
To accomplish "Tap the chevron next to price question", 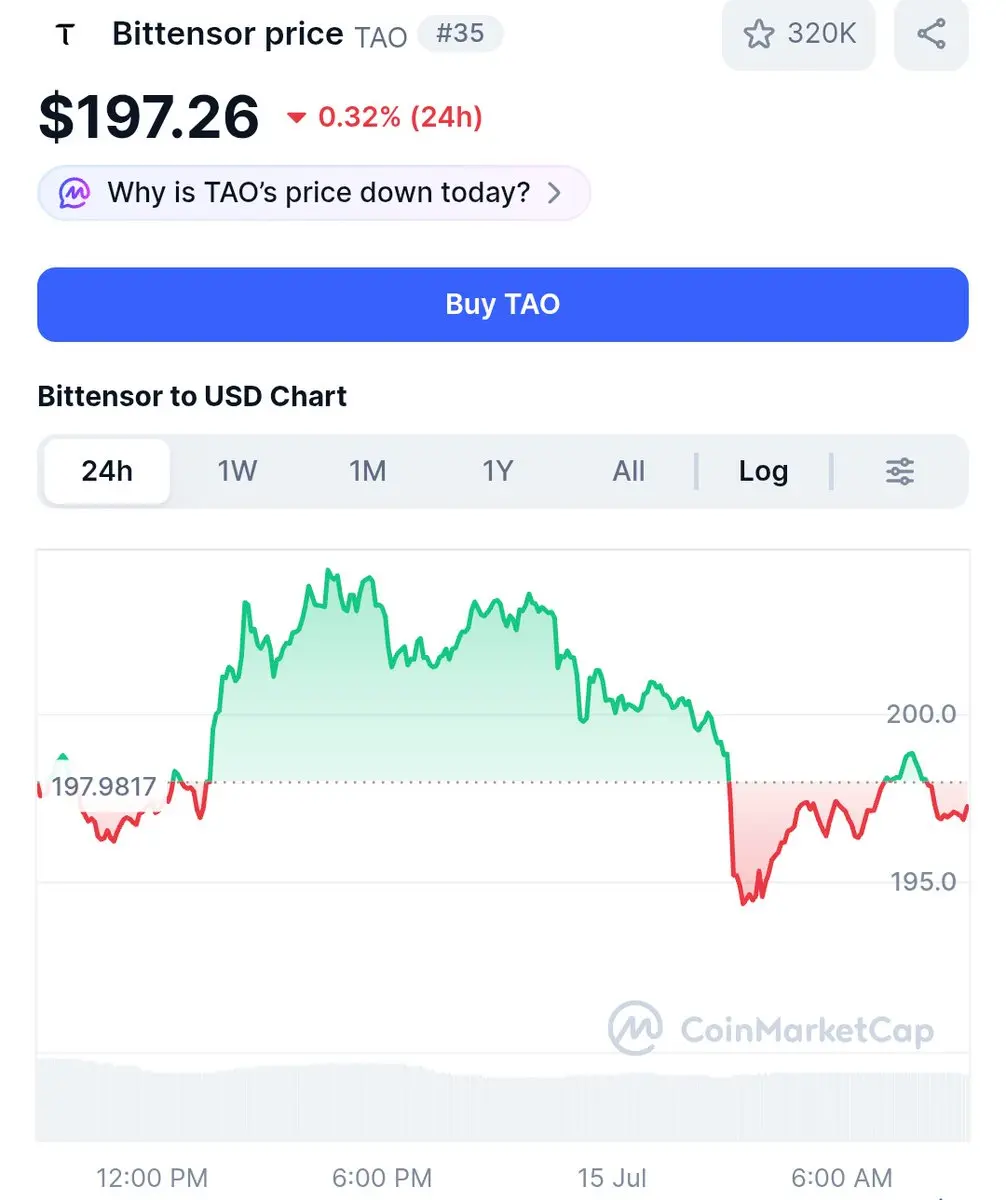I will [x=555, y=193].
